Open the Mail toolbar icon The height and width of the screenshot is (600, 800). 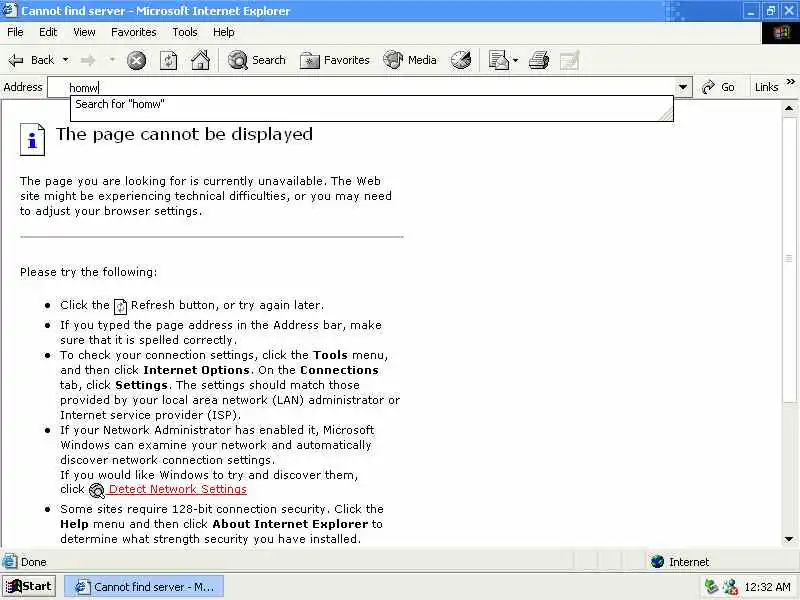point(498,60)
